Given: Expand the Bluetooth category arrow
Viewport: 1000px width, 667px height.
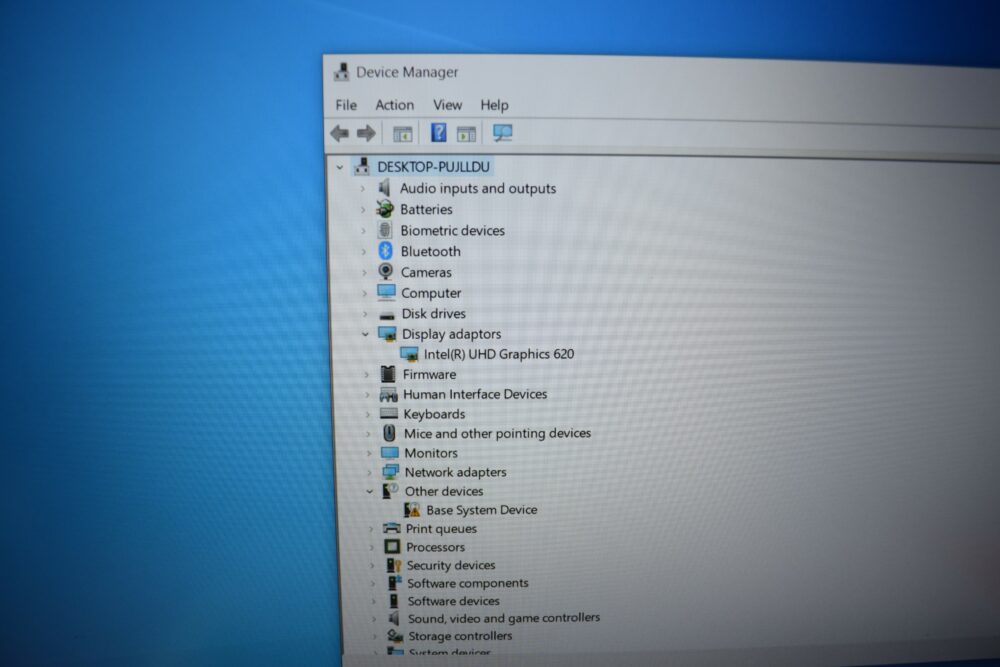Looking at the screenshot, I should coord(364,252).
